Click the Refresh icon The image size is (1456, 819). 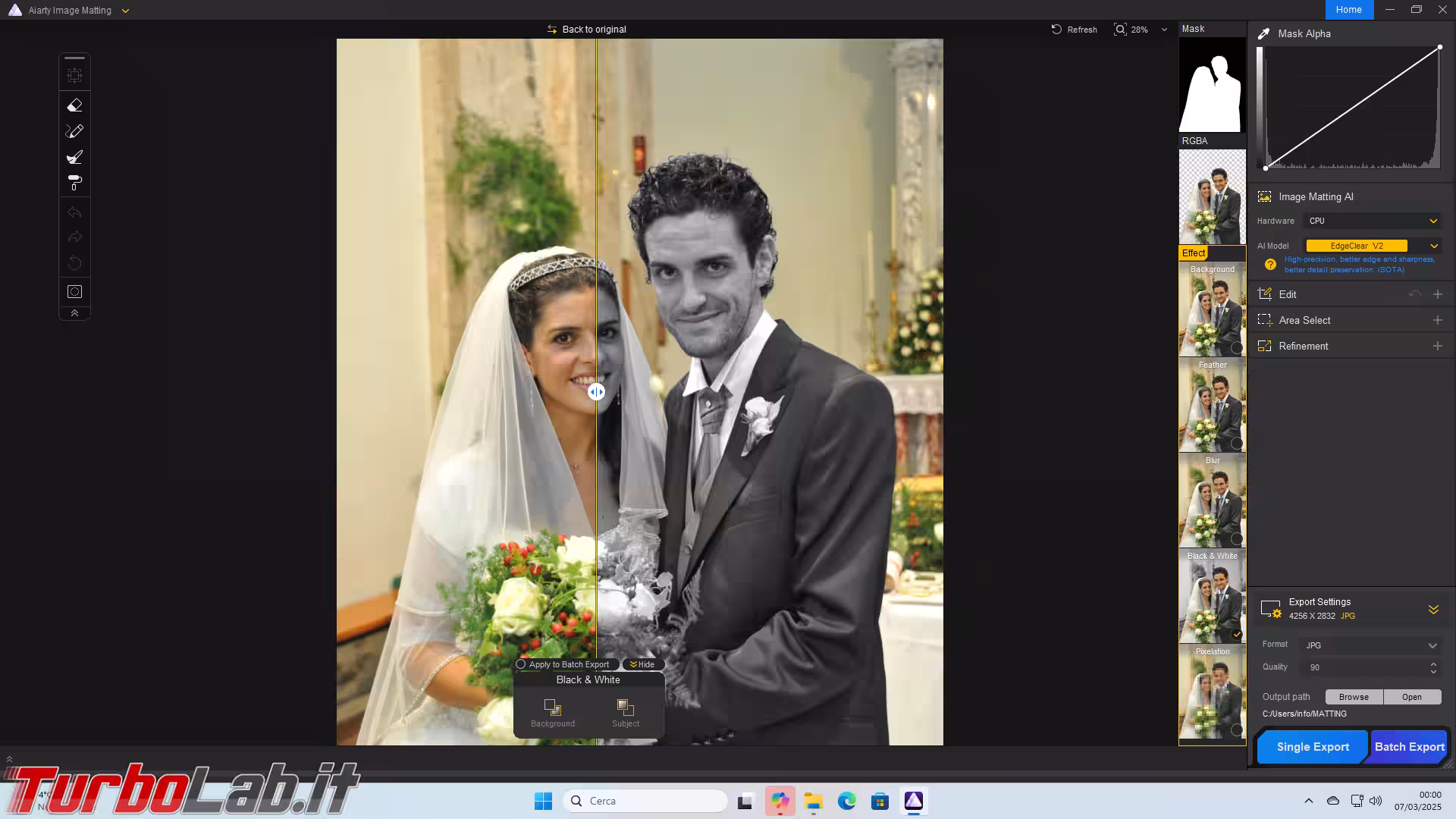pos(1056,30)
